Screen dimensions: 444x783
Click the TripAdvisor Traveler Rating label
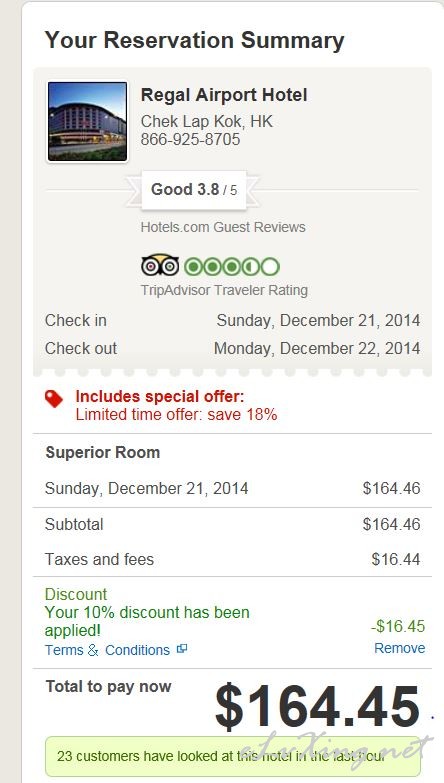(224, 290)
